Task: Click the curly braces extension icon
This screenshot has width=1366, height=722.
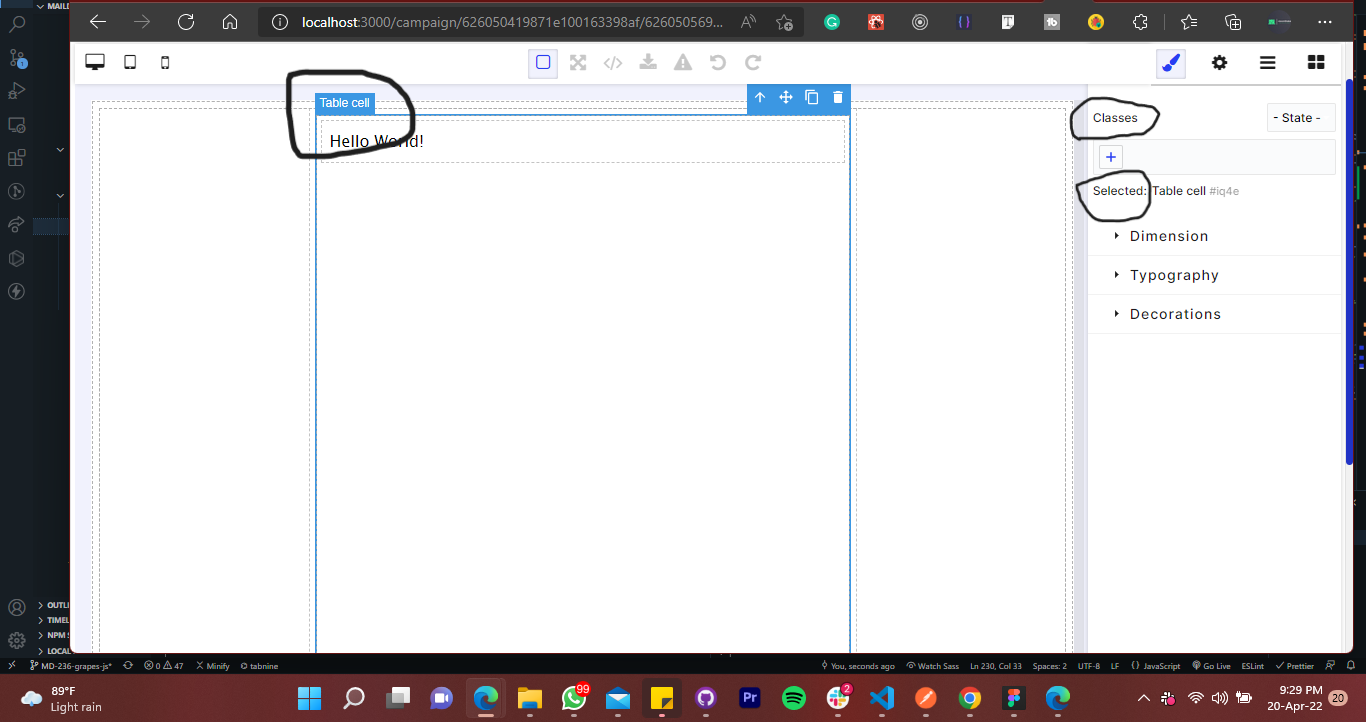Action: 963,22
